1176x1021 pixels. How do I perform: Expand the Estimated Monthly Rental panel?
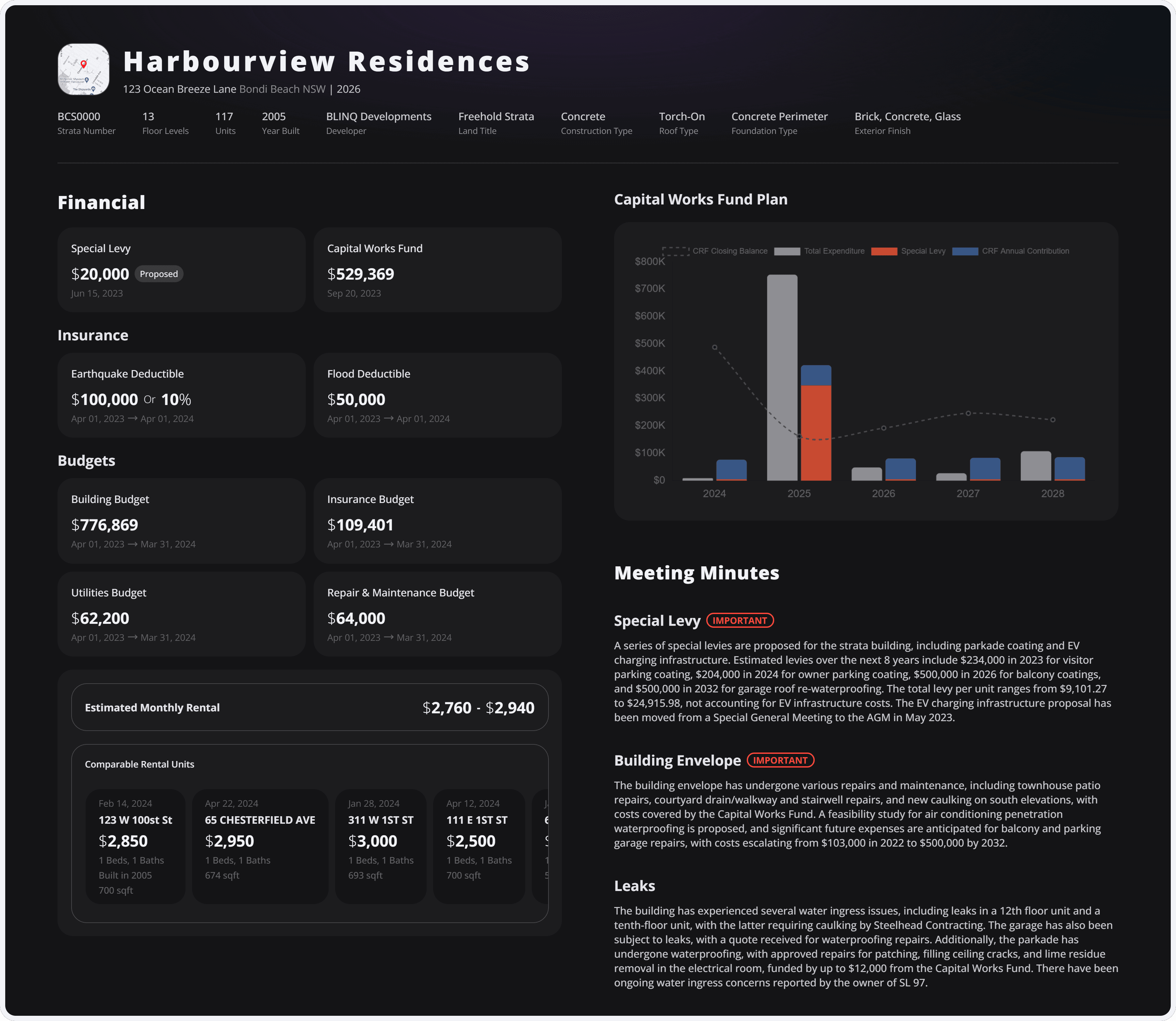tap(310, 707)
